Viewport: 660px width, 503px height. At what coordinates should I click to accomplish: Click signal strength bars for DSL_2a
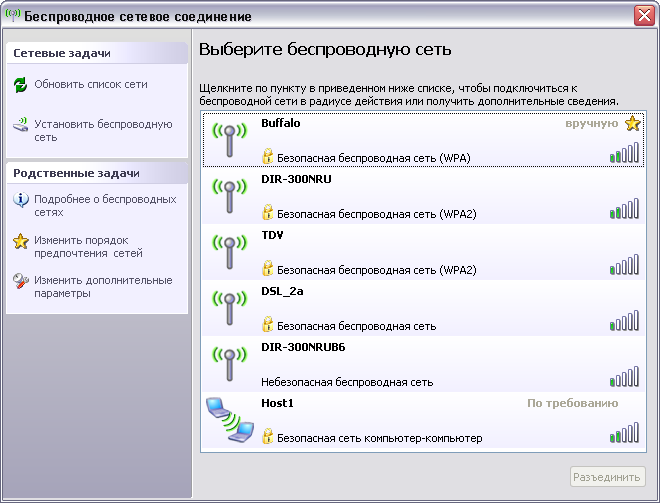[624, 320]
